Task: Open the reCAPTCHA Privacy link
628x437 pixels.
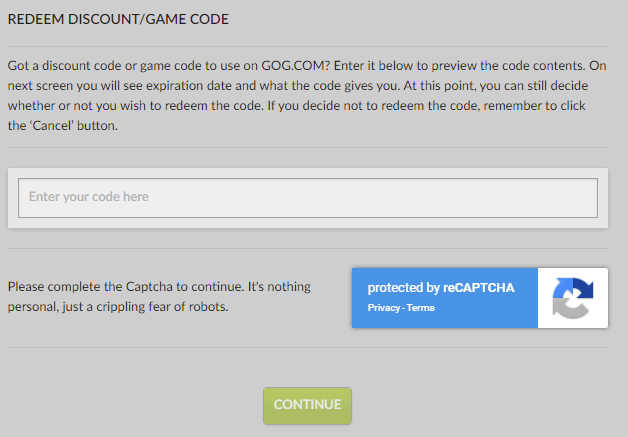Action: pos(383,308)
